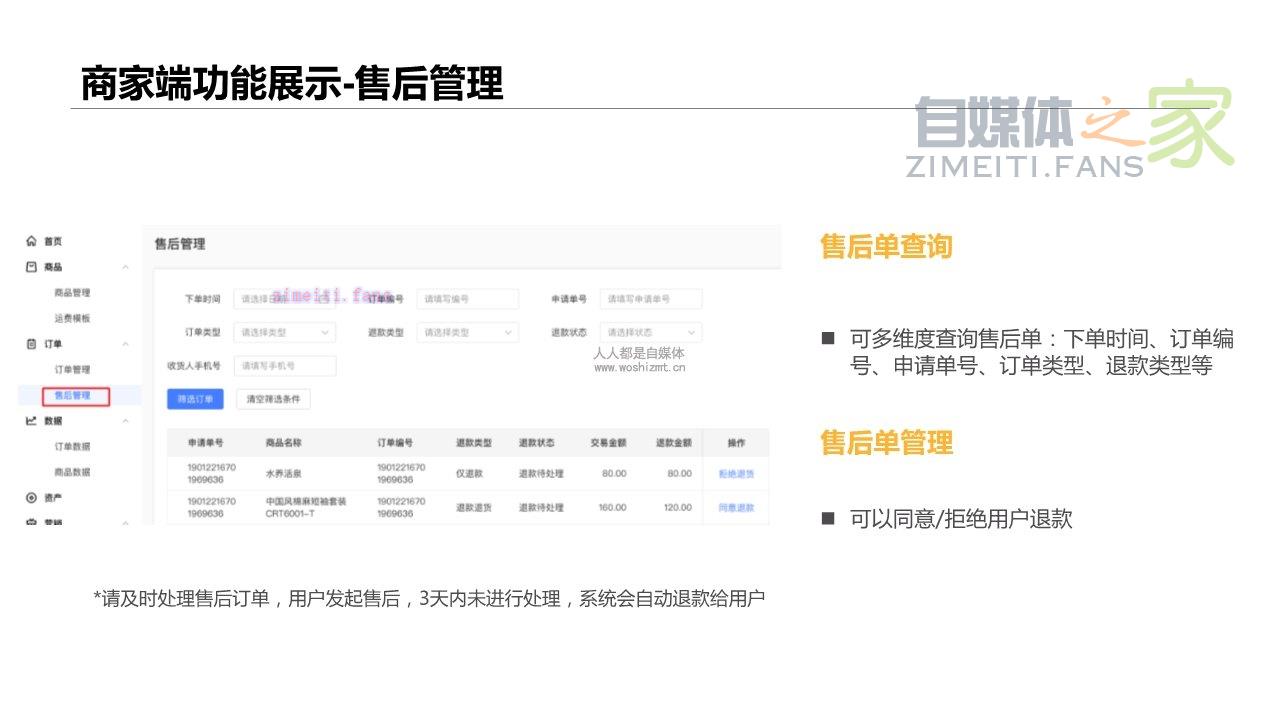The image size is (1280, 720).
Task: Collapse the 数据 menu group chevron
Action: coord(125,421)
